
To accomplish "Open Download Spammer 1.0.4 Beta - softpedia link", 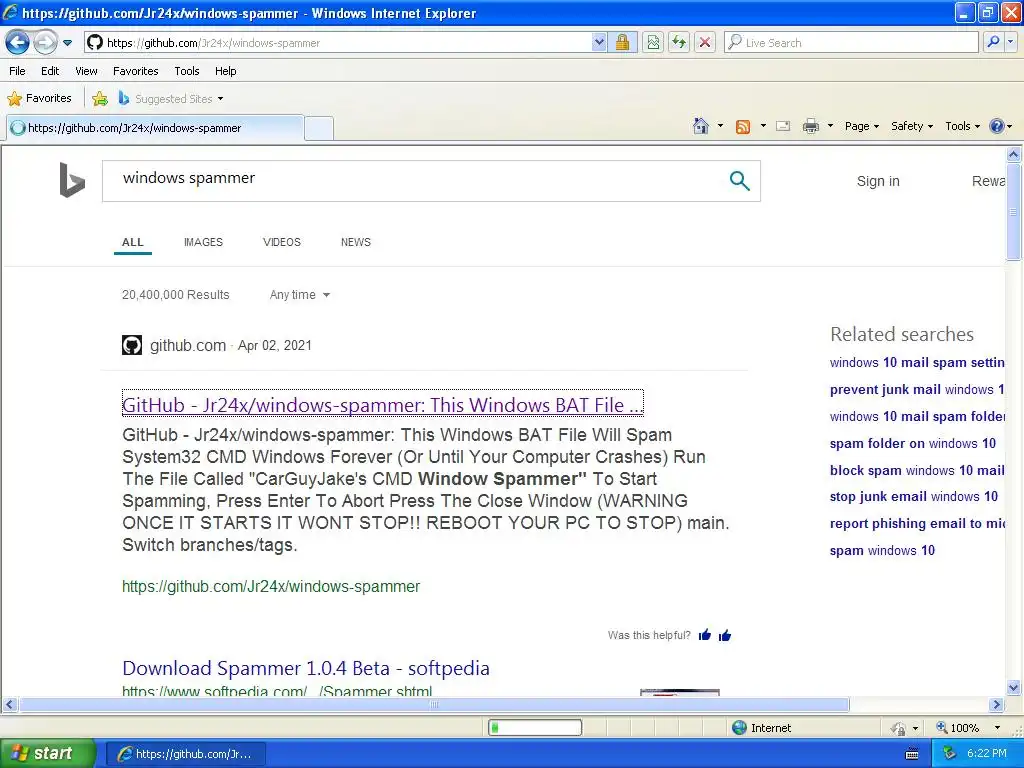I will [306, 668].
